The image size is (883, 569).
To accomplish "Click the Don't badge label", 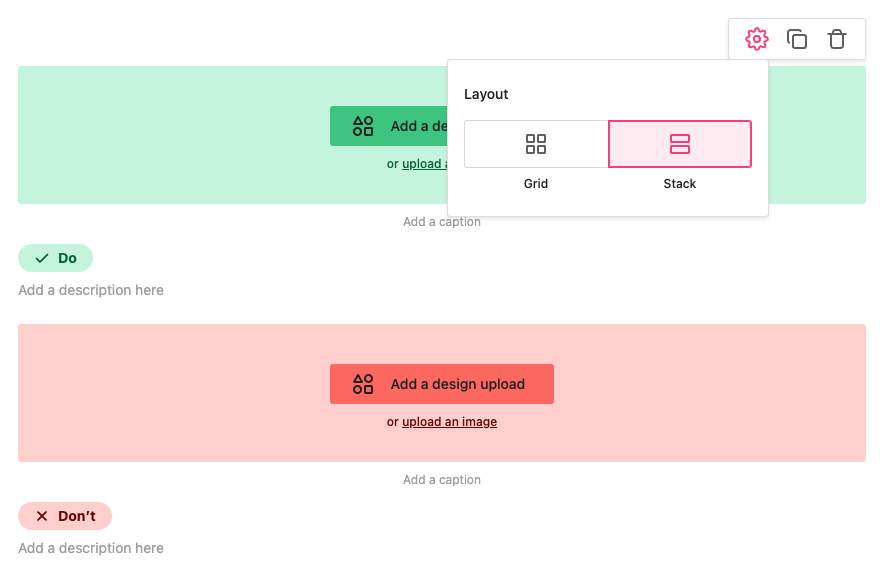I will (x=76, y=516).
